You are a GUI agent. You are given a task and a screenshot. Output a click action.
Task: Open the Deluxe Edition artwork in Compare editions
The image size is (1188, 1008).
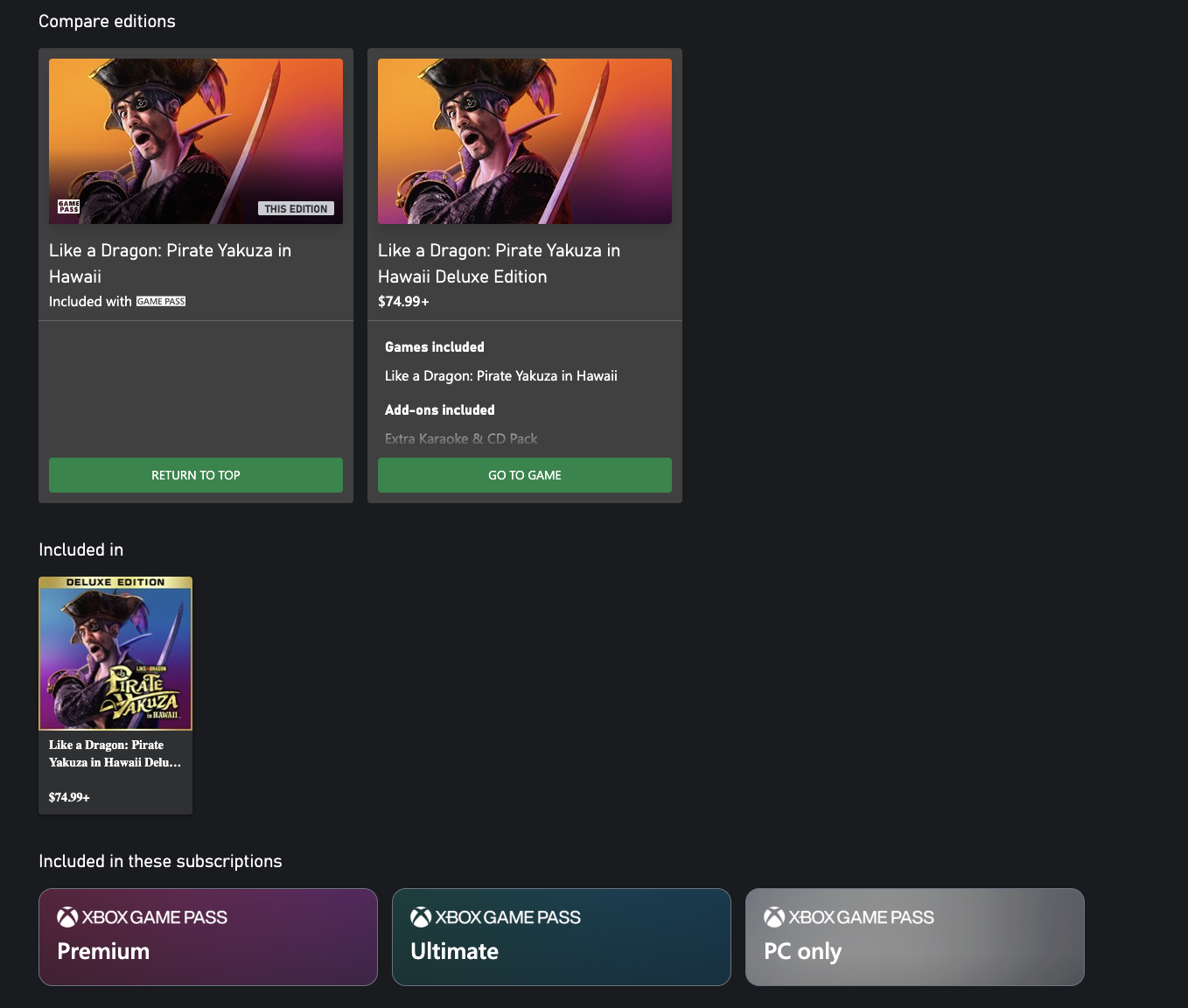[x=525, y=141]
